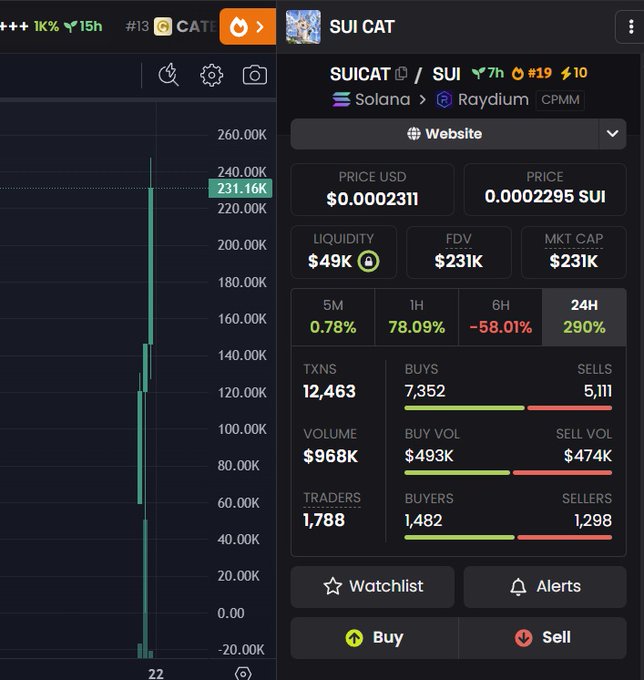Screen dimensions: 644x680
Task: Click the Buy button
Action: click(374, 638)
